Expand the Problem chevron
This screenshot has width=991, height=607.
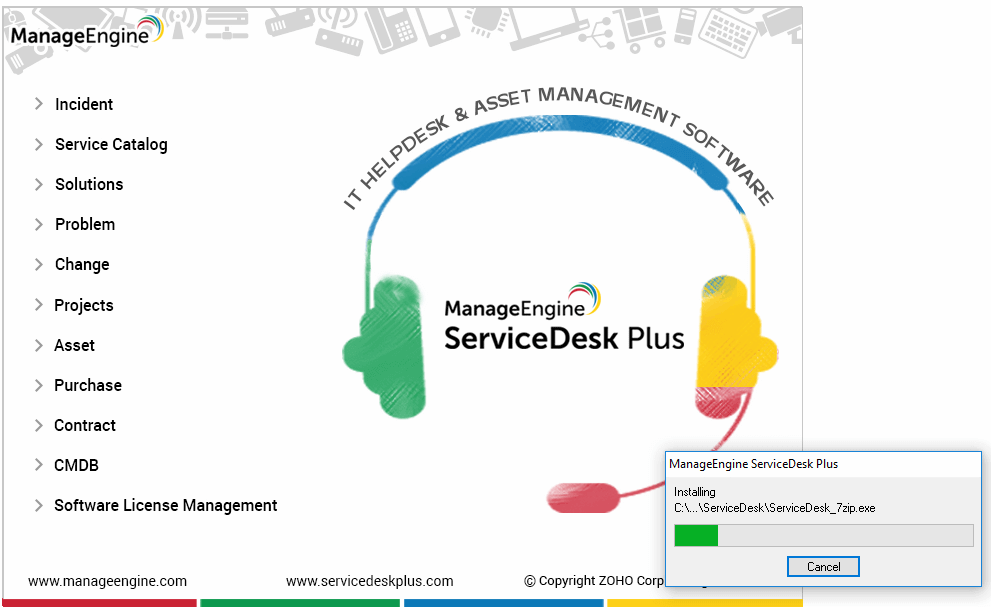(x=39, y=224)
